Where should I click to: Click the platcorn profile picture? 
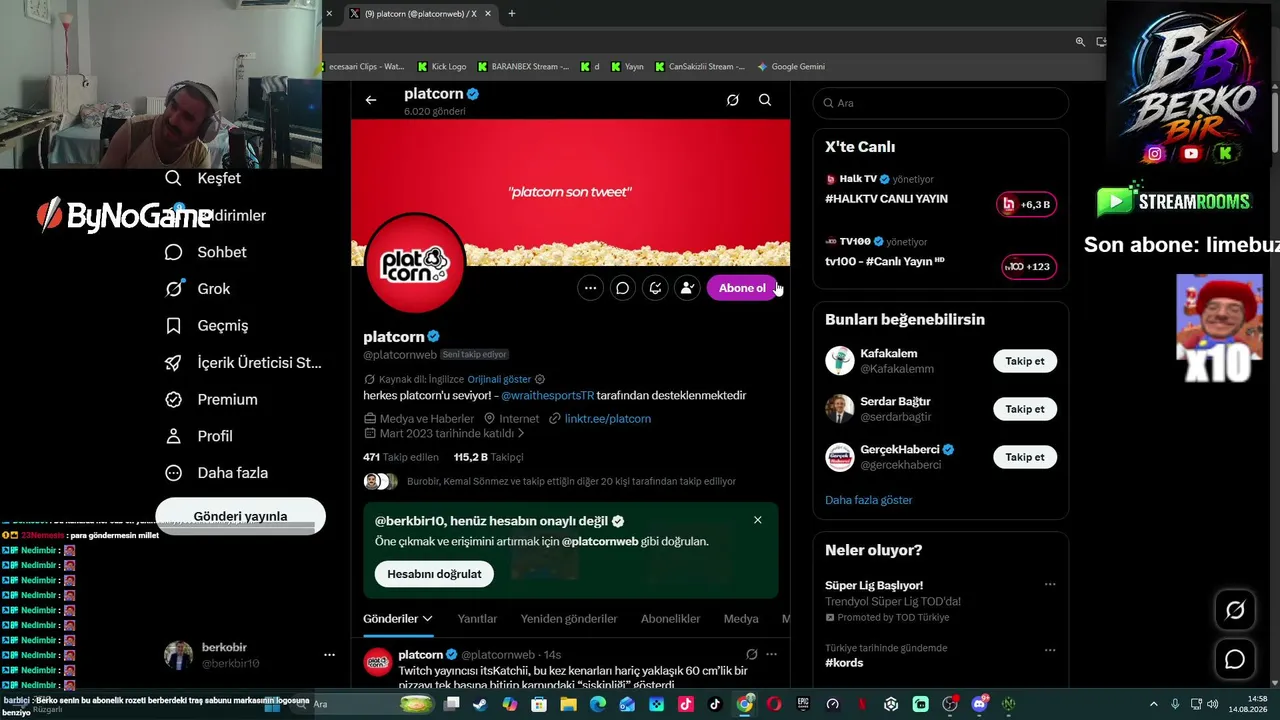pos(415,264)
